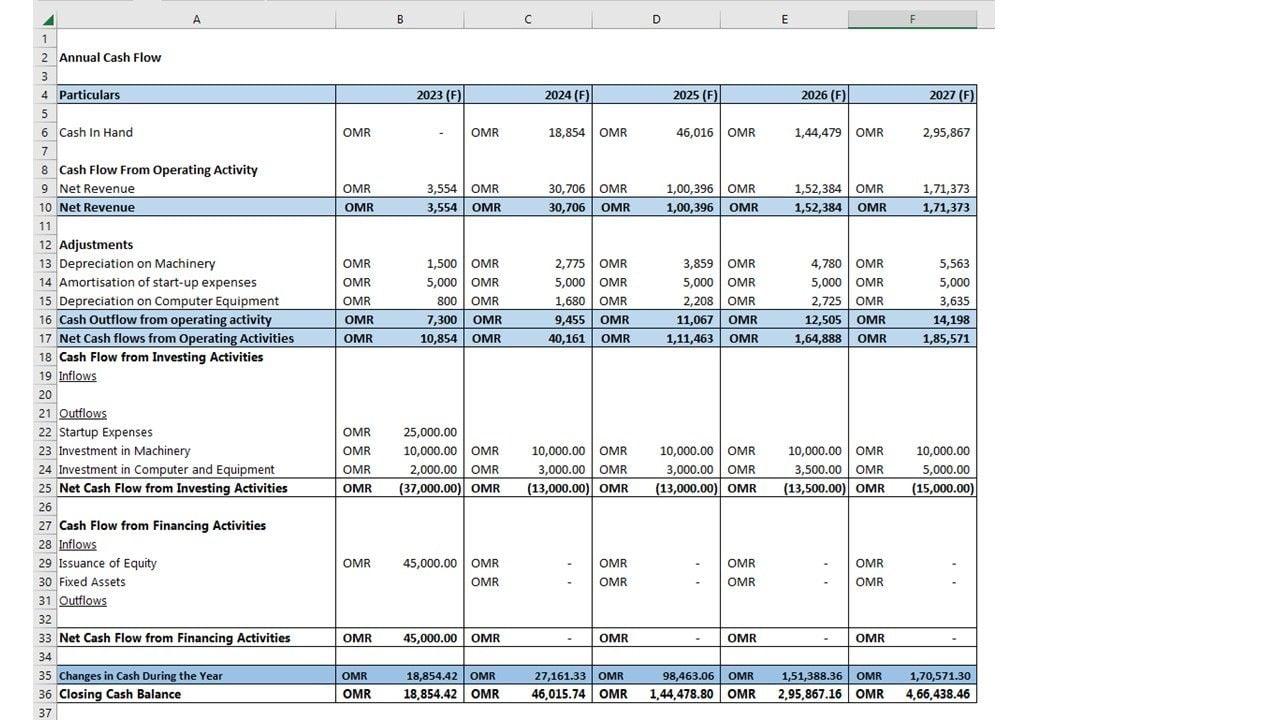Select the Changes in Cash During the Year label
The image size is (1280, 720).
(141, 676)
